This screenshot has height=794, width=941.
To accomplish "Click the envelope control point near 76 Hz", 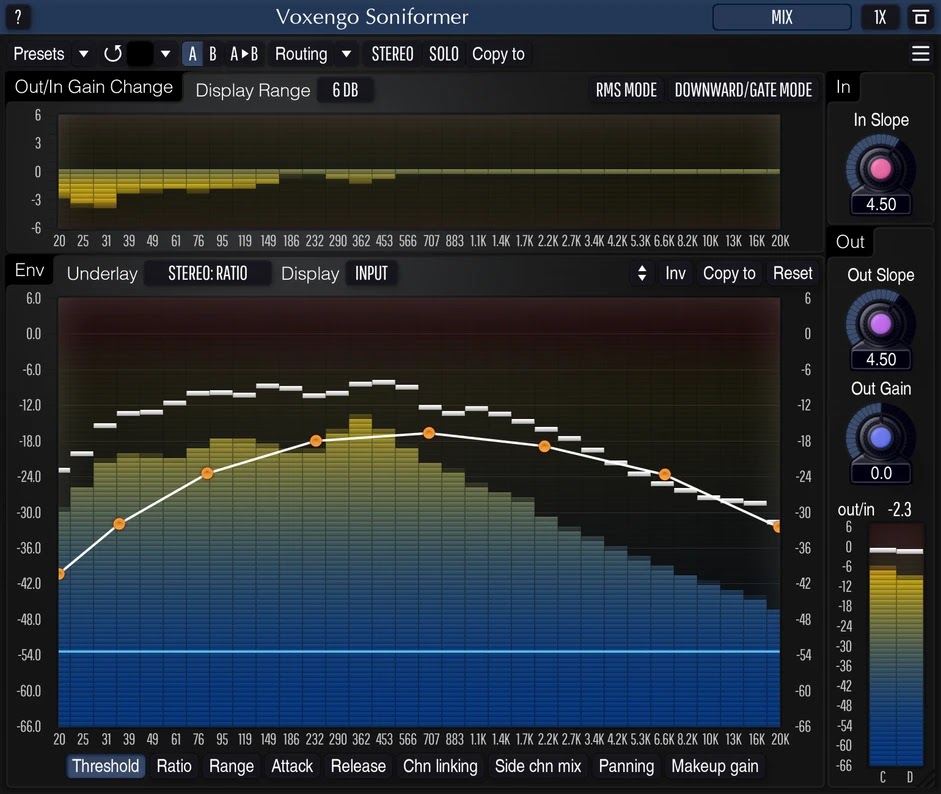I will pos(207,474).
